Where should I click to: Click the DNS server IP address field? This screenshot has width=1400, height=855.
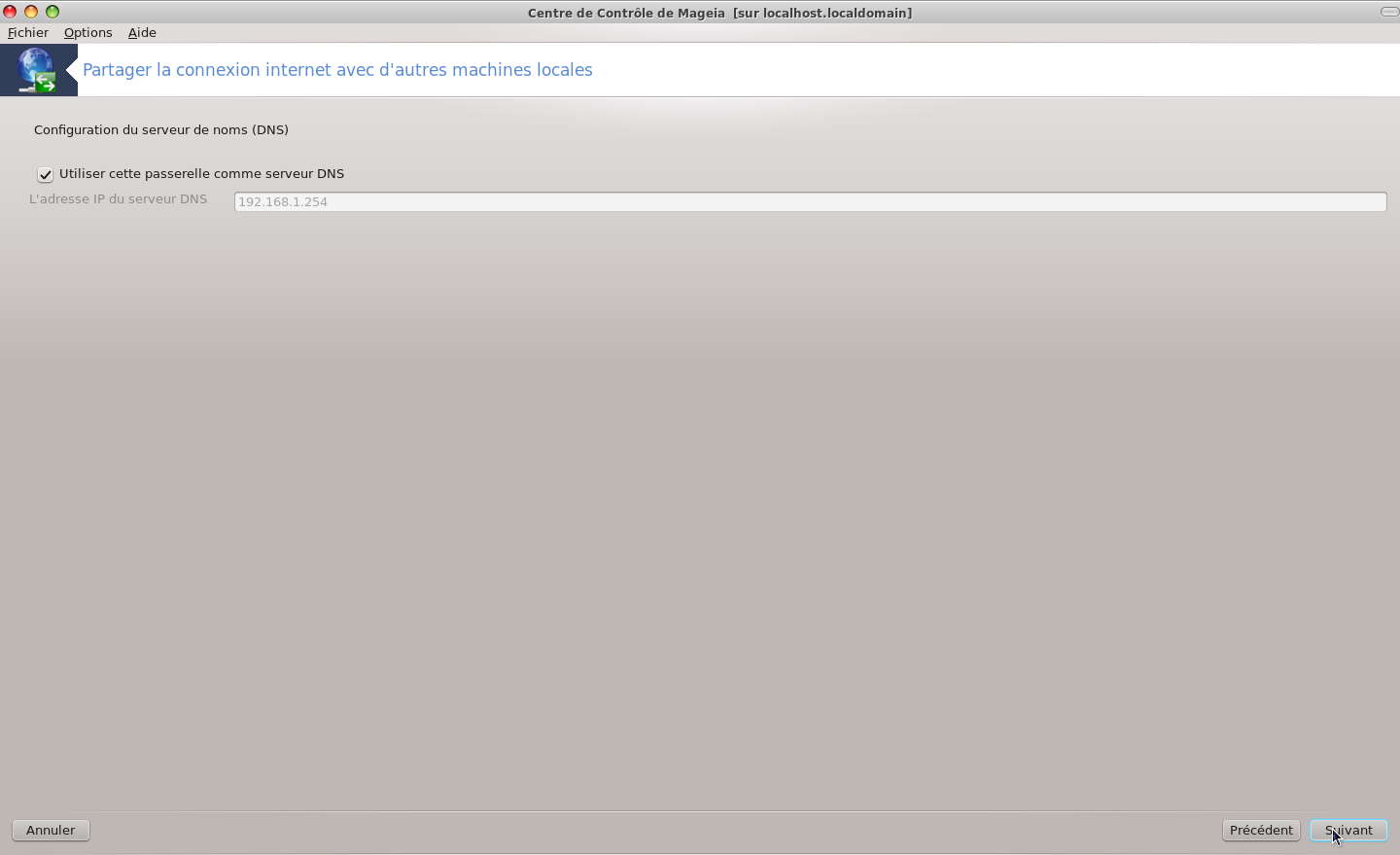tap(810, 201)
